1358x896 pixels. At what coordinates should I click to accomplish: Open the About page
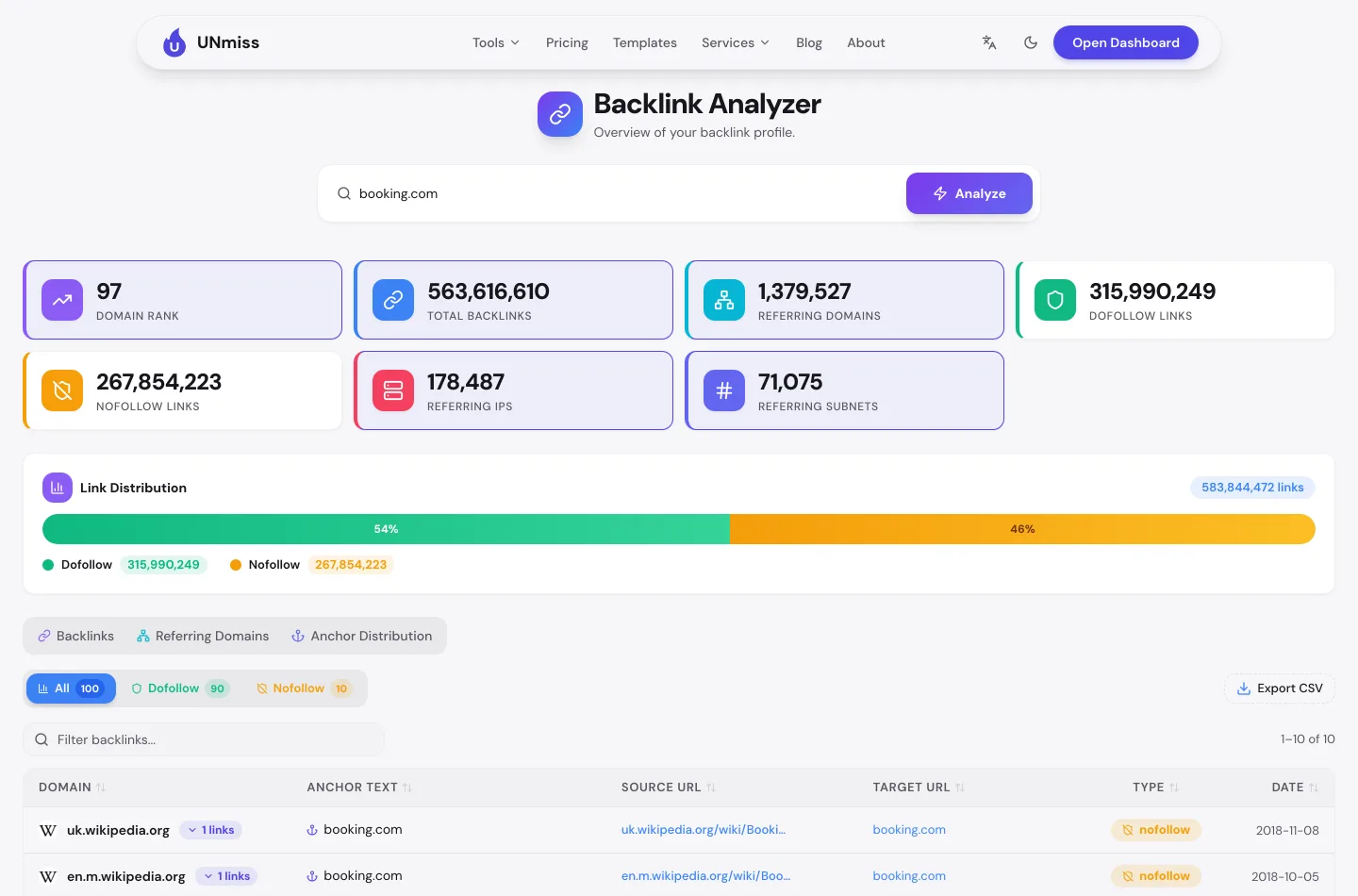(x=866, y=42)
